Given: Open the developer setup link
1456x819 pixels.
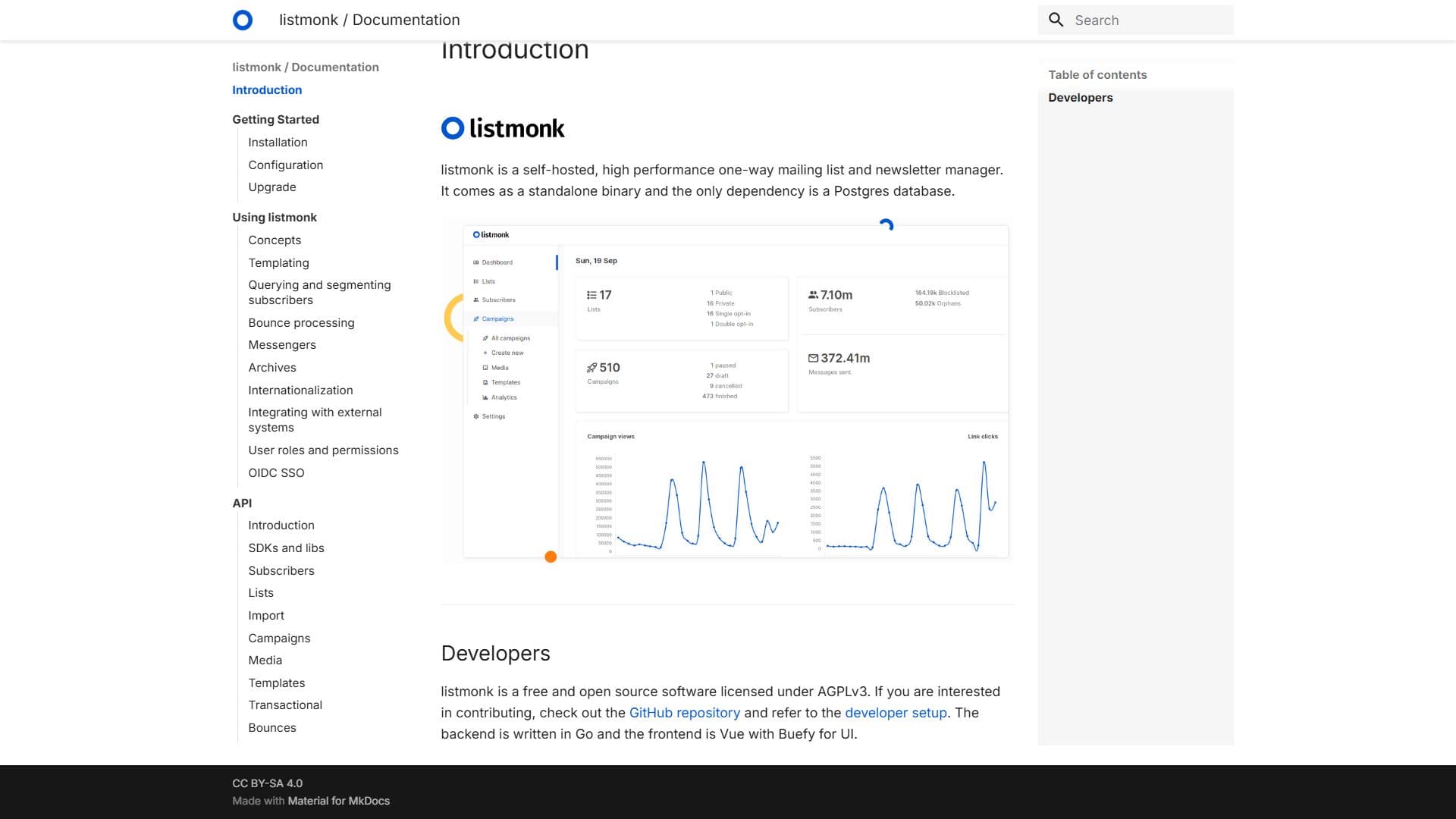Looking at the screenshot, I should tap(896, 713).
